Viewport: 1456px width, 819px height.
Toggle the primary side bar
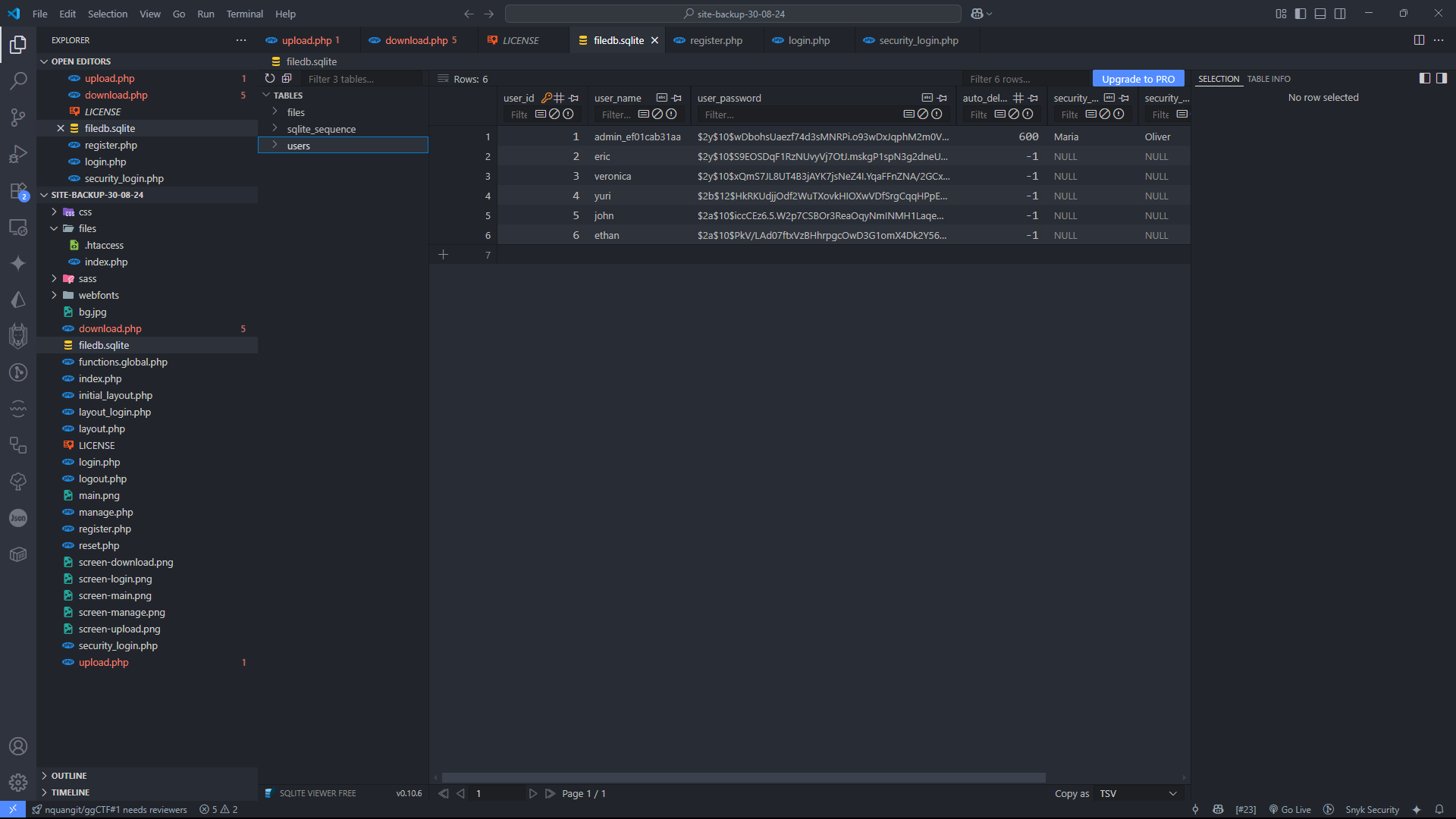coord(1301,14)
